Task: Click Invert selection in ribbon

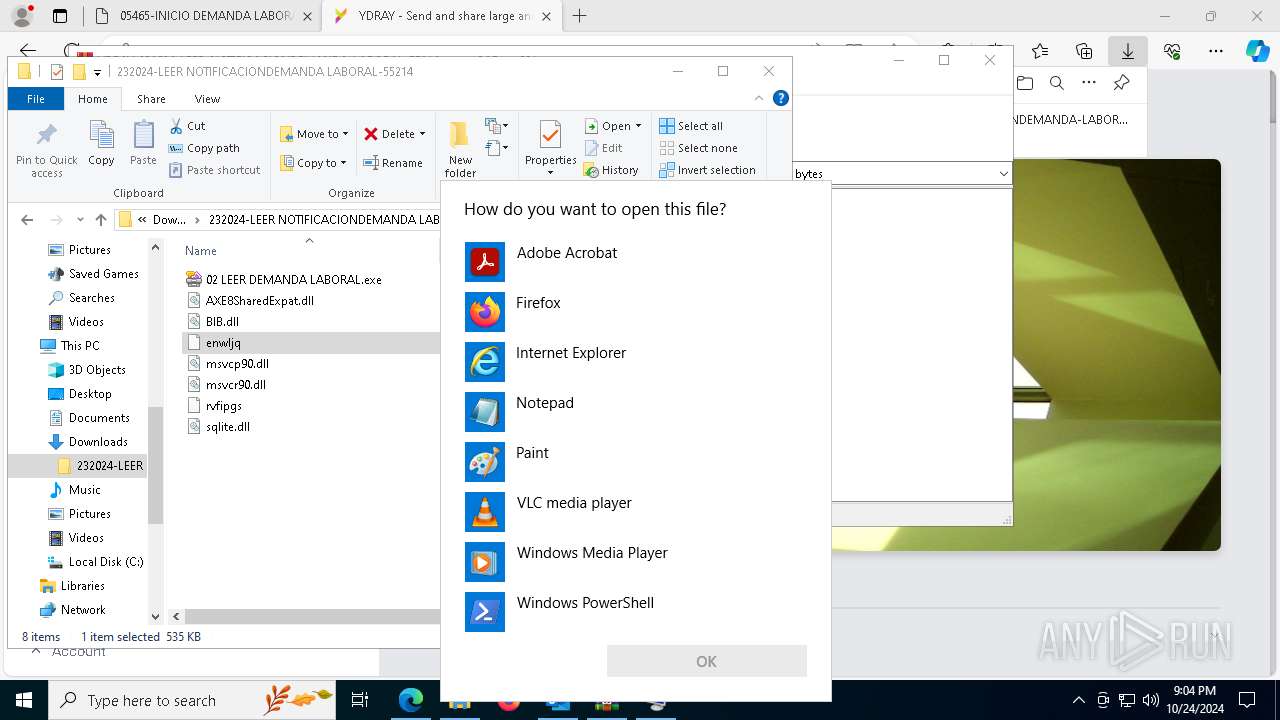Action: point(707,170)
